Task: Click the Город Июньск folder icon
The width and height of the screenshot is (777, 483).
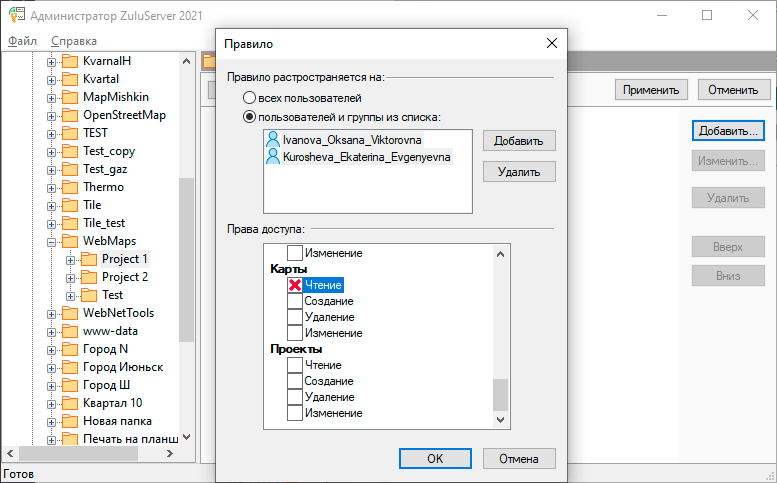Action: (70, 367)
